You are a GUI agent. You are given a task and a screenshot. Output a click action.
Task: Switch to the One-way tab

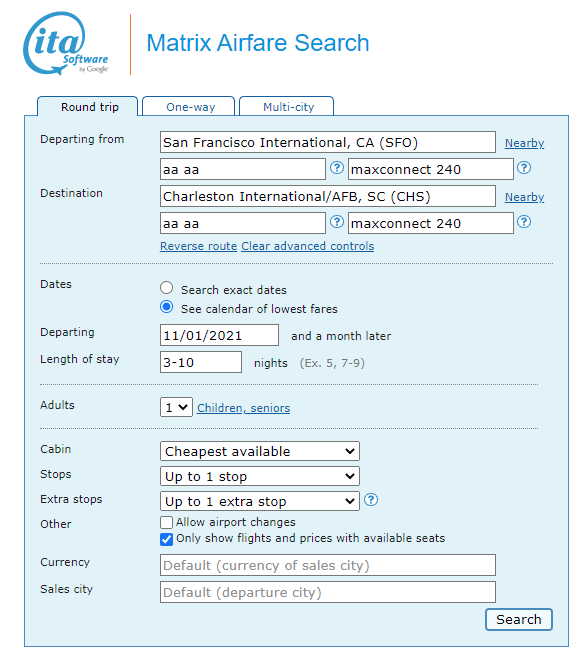[189, 107]
